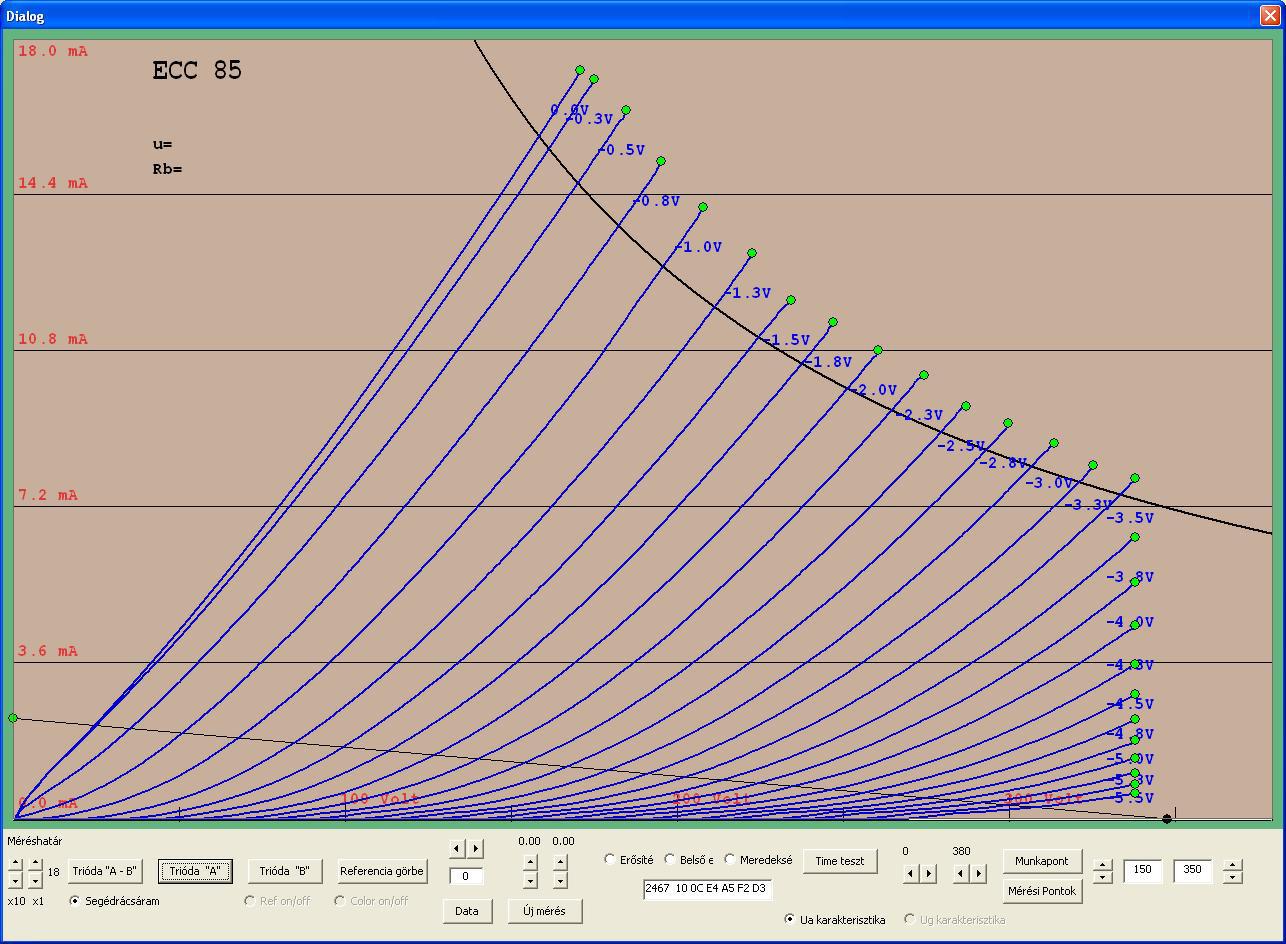Click the 3.6 mA axis label

click(x=48, y=651)
